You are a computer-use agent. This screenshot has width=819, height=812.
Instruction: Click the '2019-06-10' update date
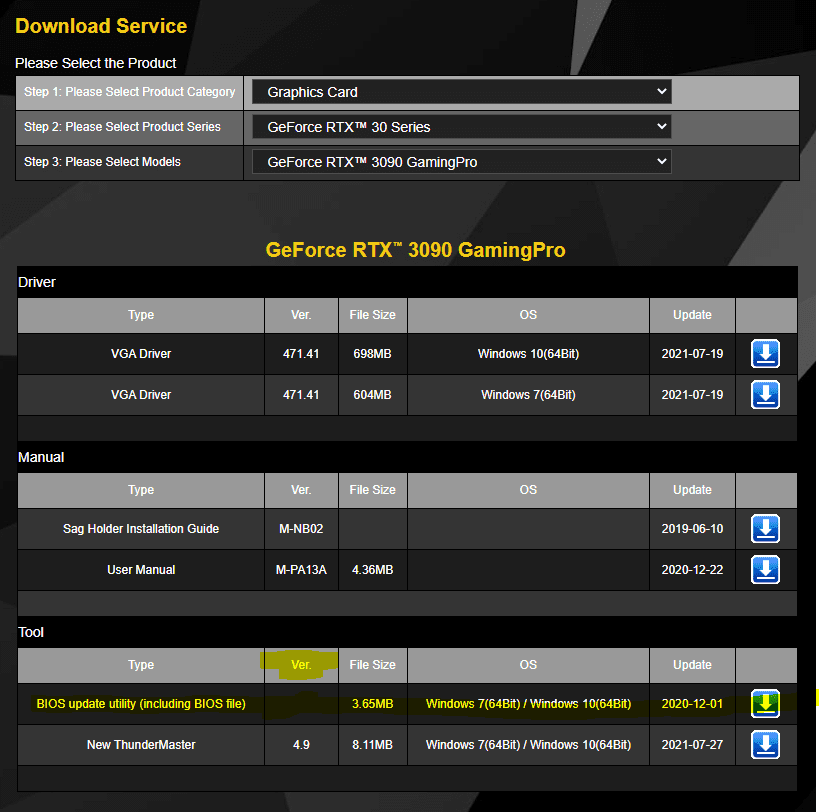tap(692, 528)
